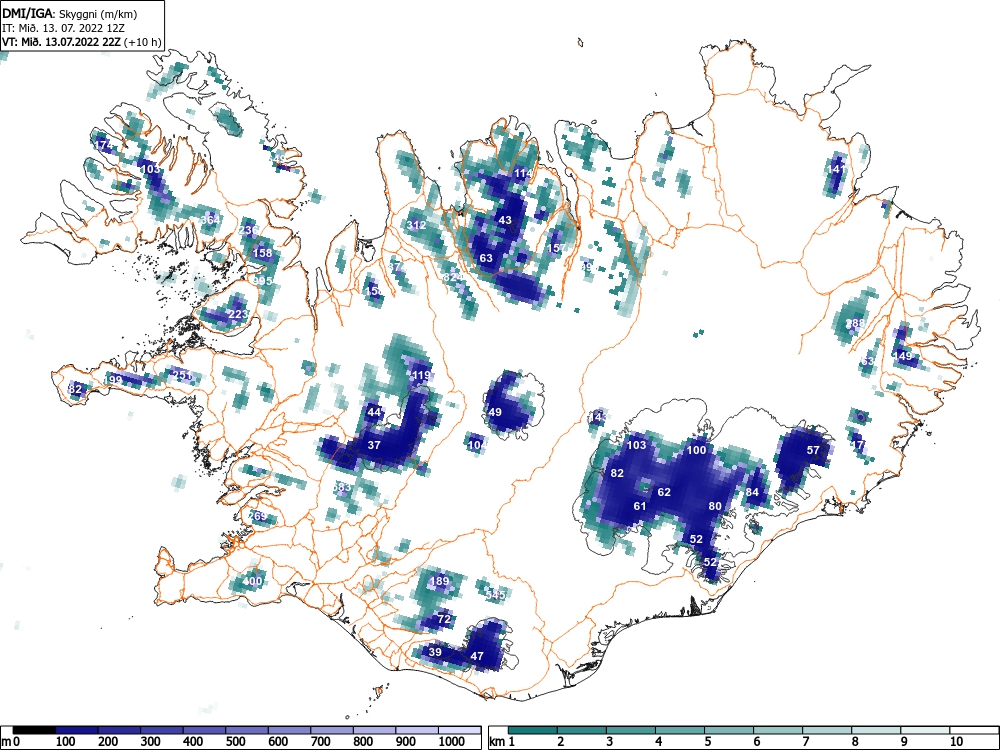Click the "km 1" label on the kilometer legend

503,742
